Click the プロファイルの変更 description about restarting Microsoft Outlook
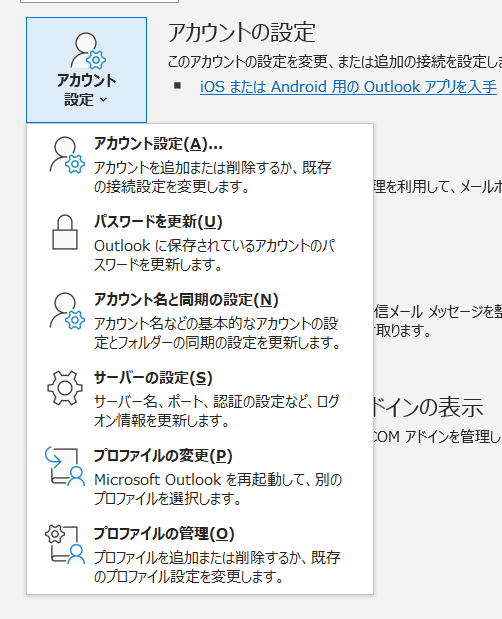This screenshot has height=619, width=502. [x=218, y=489]
